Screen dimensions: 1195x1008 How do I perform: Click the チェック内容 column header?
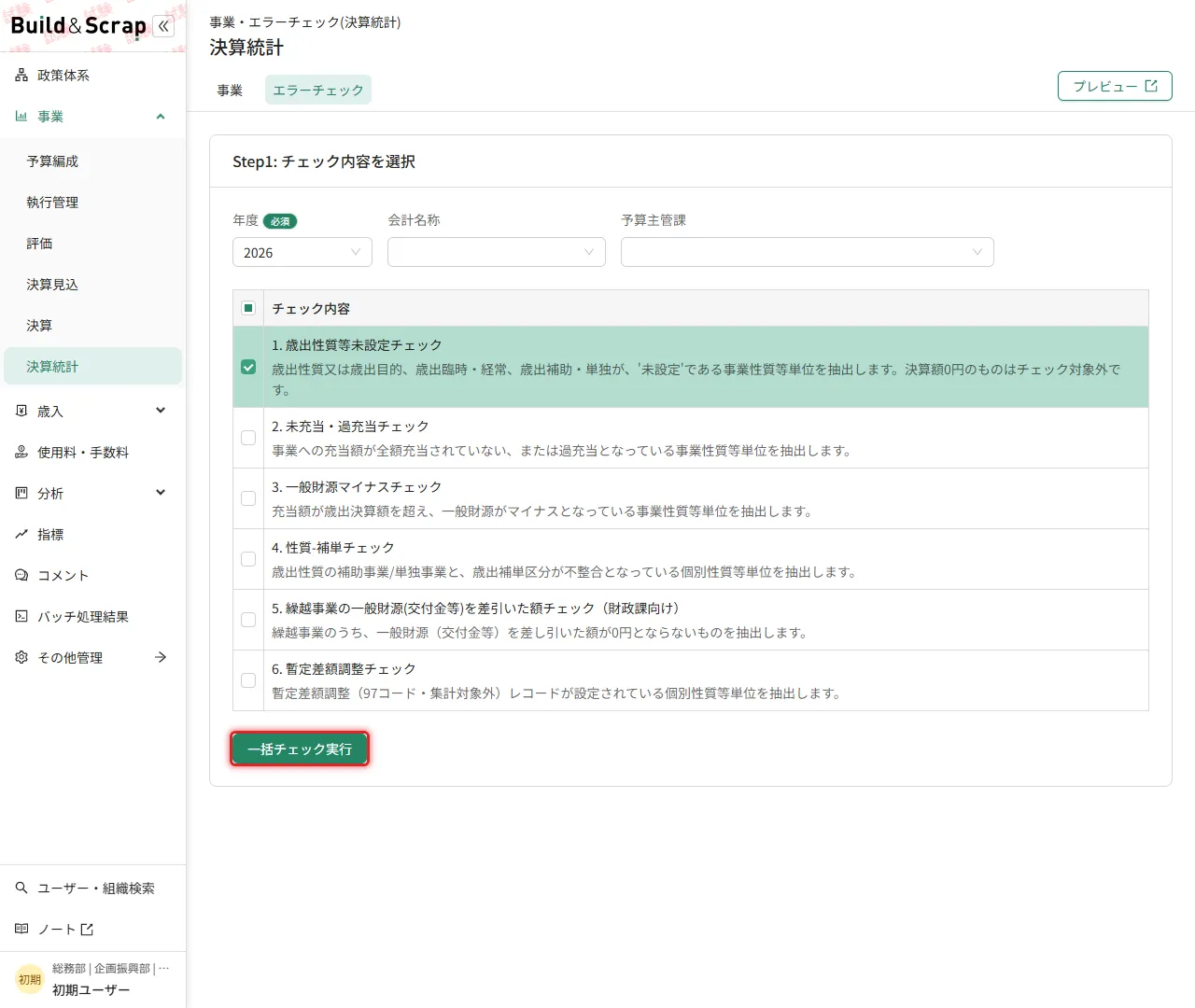click(311, 308)
